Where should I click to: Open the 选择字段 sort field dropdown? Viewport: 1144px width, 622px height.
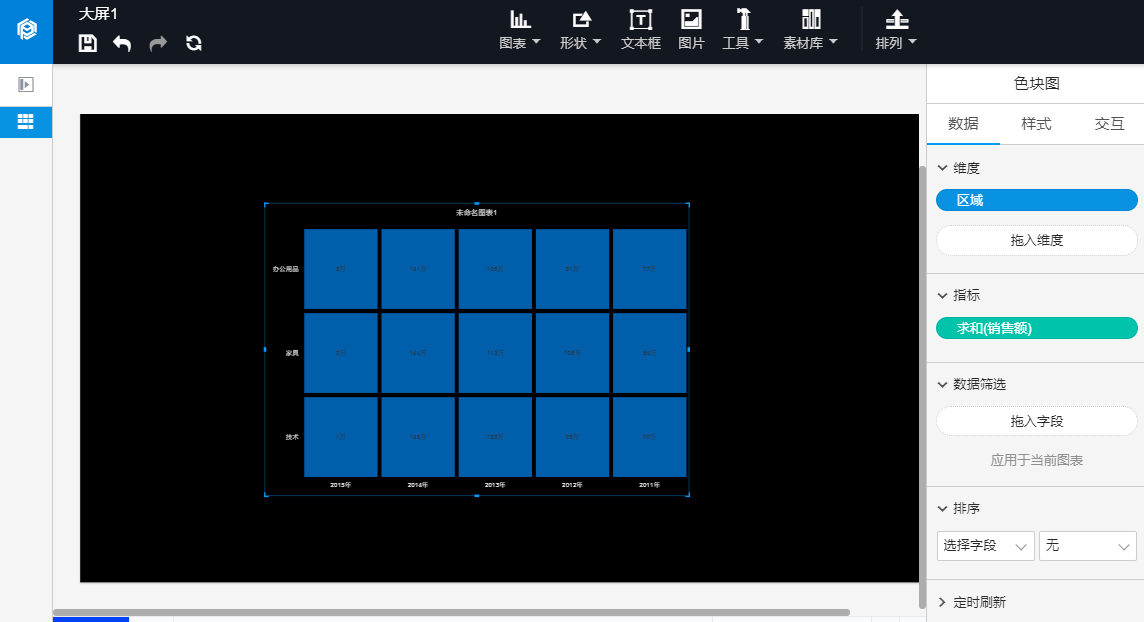(986, 546)
